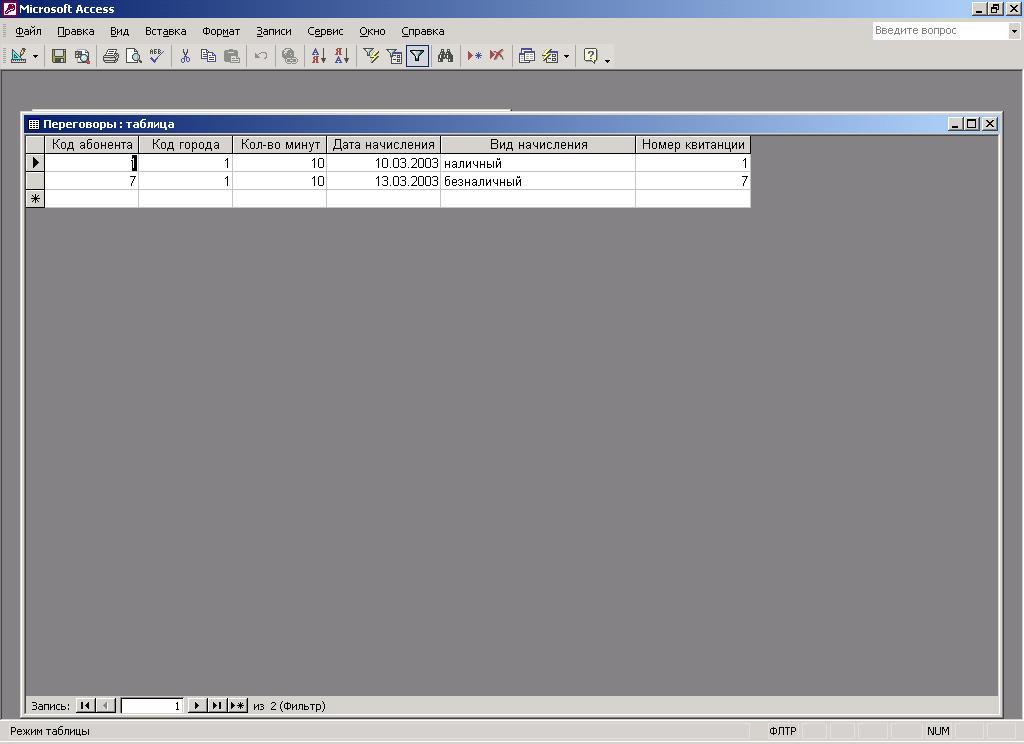
Task: Open Find with the binoculars icon
Action: (x=445, y=56)
